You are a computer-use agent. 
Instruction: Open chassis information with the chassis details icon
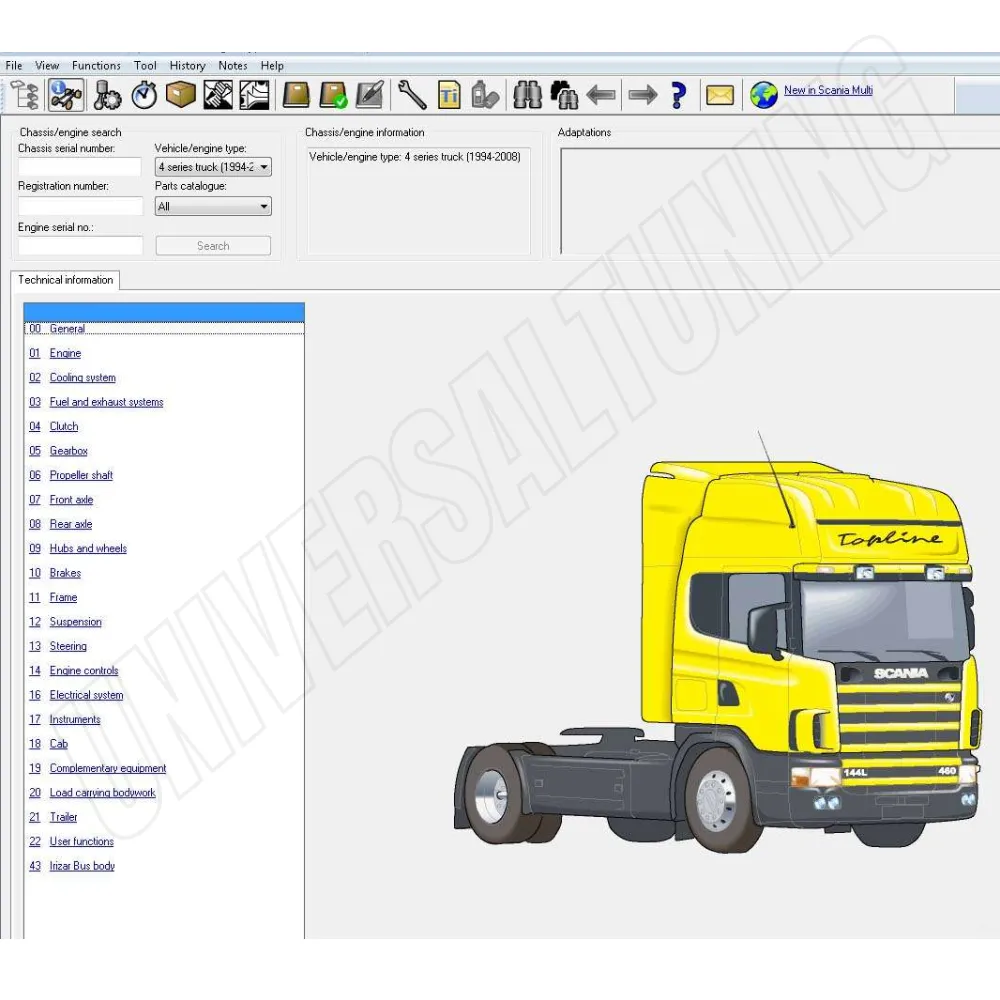66,93
